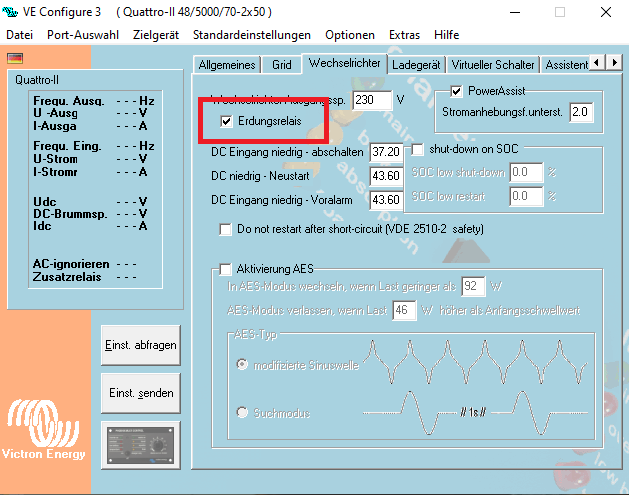The height and width of the screenshot is (495, 629).
Task: Click the Frequ. Ausg. readout
Action: [x=94, y=100]
